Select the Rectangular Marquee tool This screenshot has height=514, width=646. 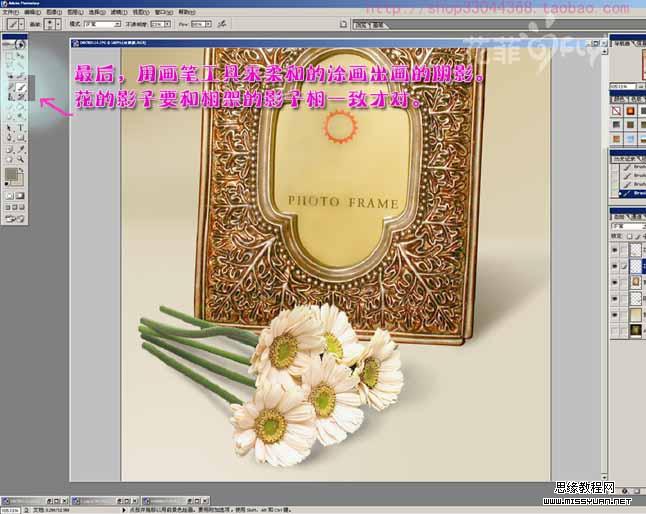[10, 56]
